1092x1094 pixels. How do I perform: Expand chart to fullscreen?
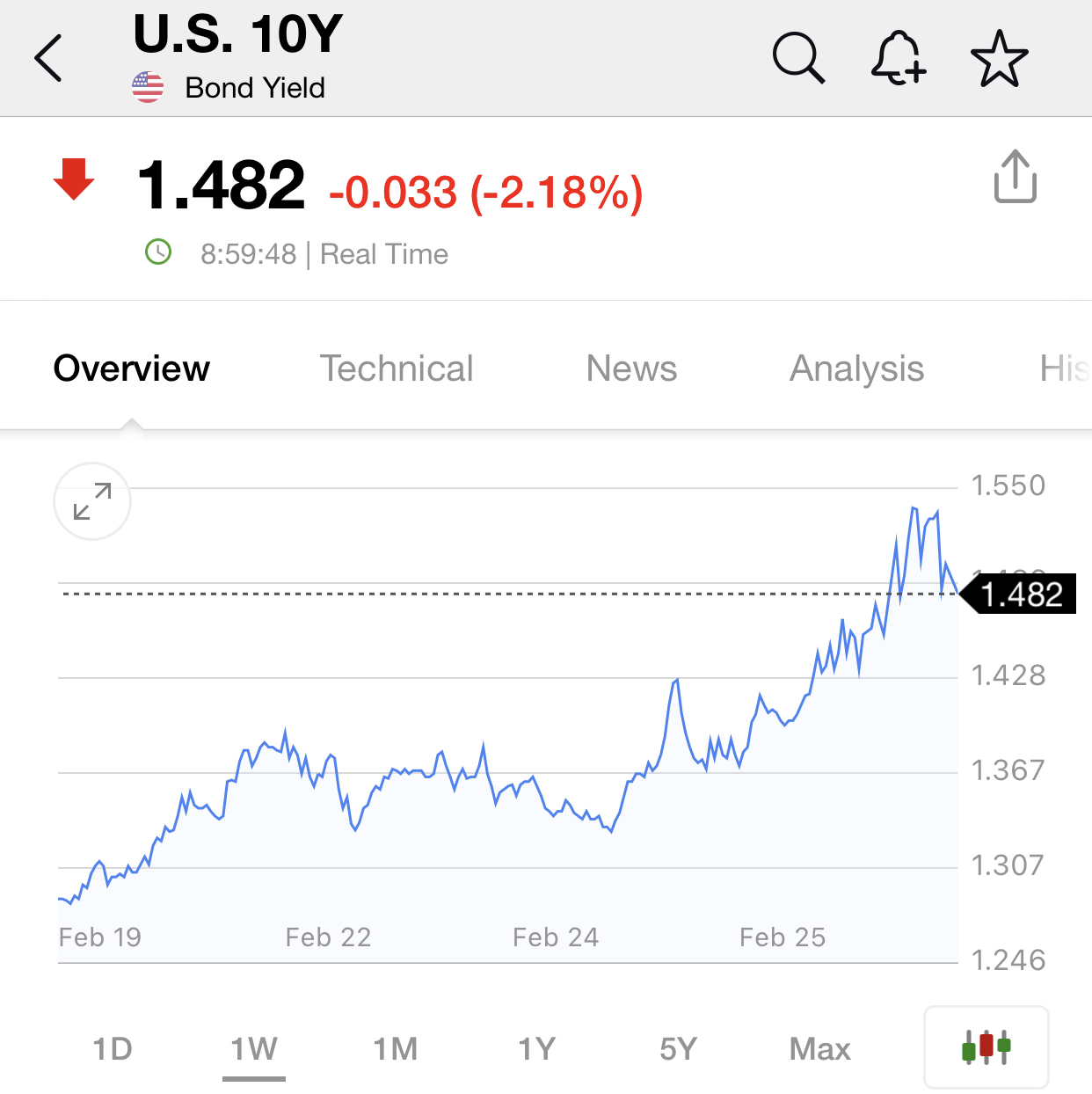(92, 501)
